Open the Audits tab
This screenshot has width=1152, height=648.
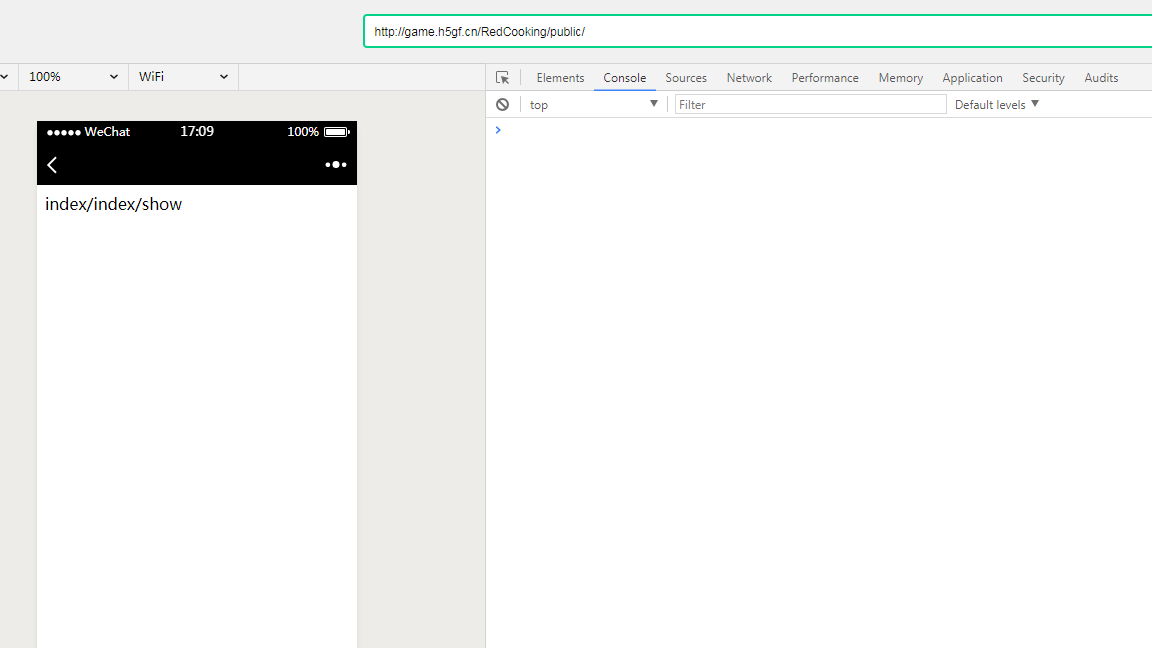click(x=1101, y=78)
